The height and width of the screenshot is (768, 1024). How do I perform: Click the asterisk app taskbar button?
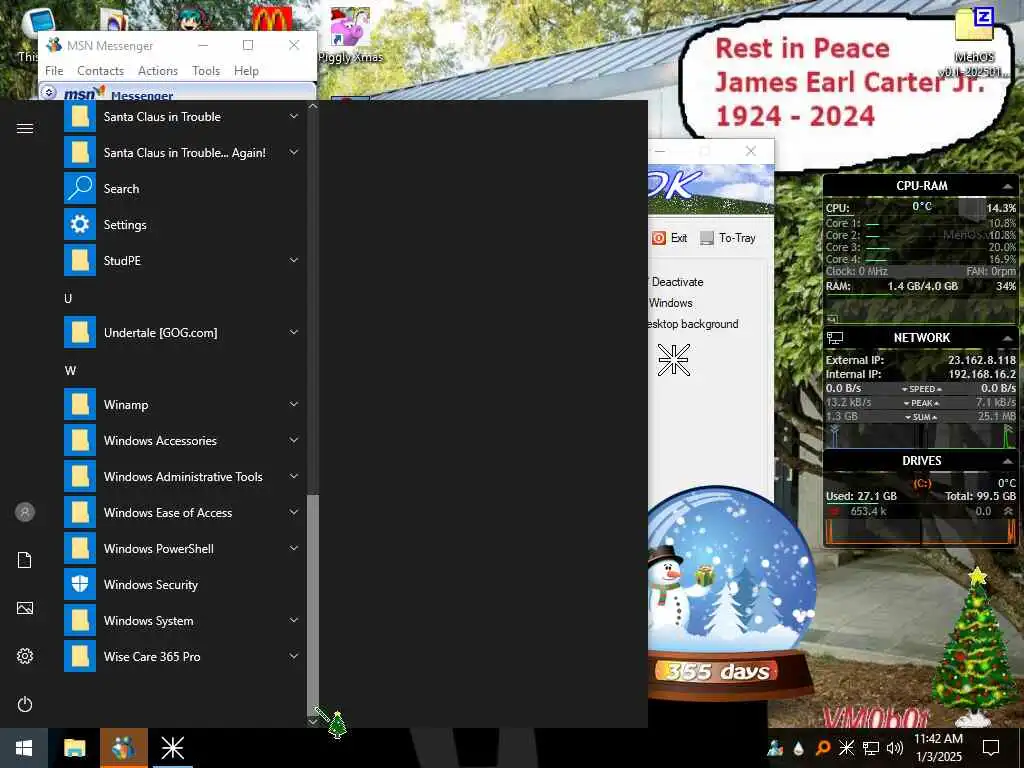[x=173, y=748]
